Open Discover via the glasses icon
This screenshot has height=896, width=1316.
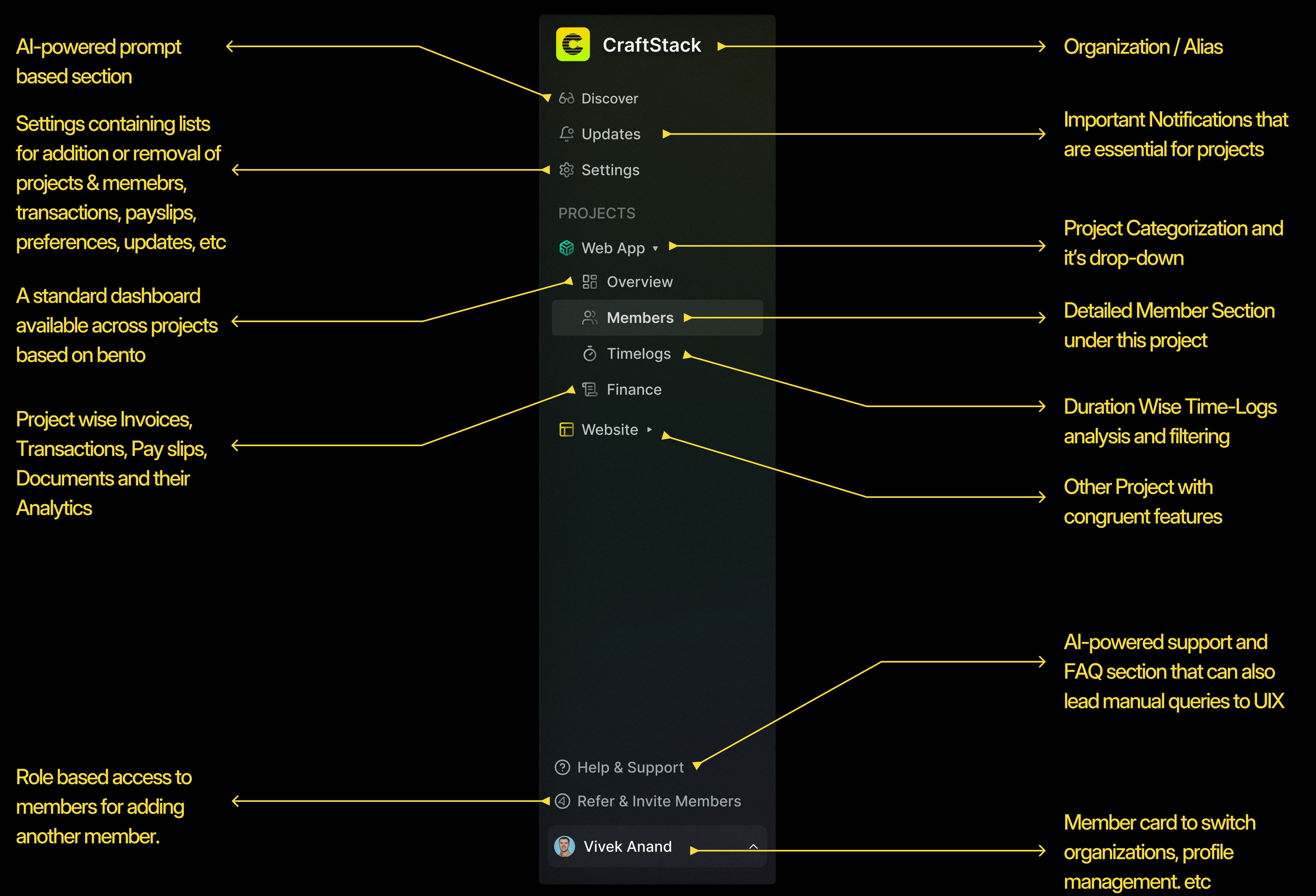pos(566,99)
